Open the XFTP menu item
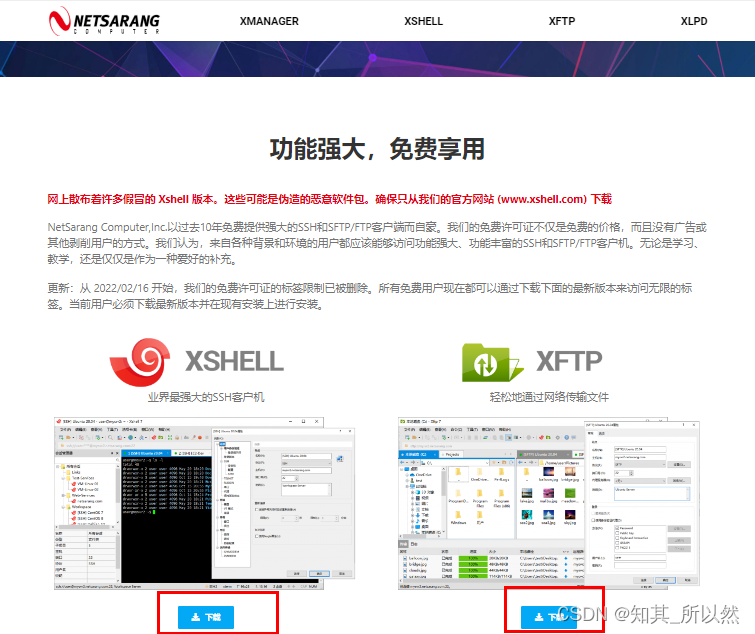The width and height of the screenshot is (755, 634). click(x=562, y=21)
